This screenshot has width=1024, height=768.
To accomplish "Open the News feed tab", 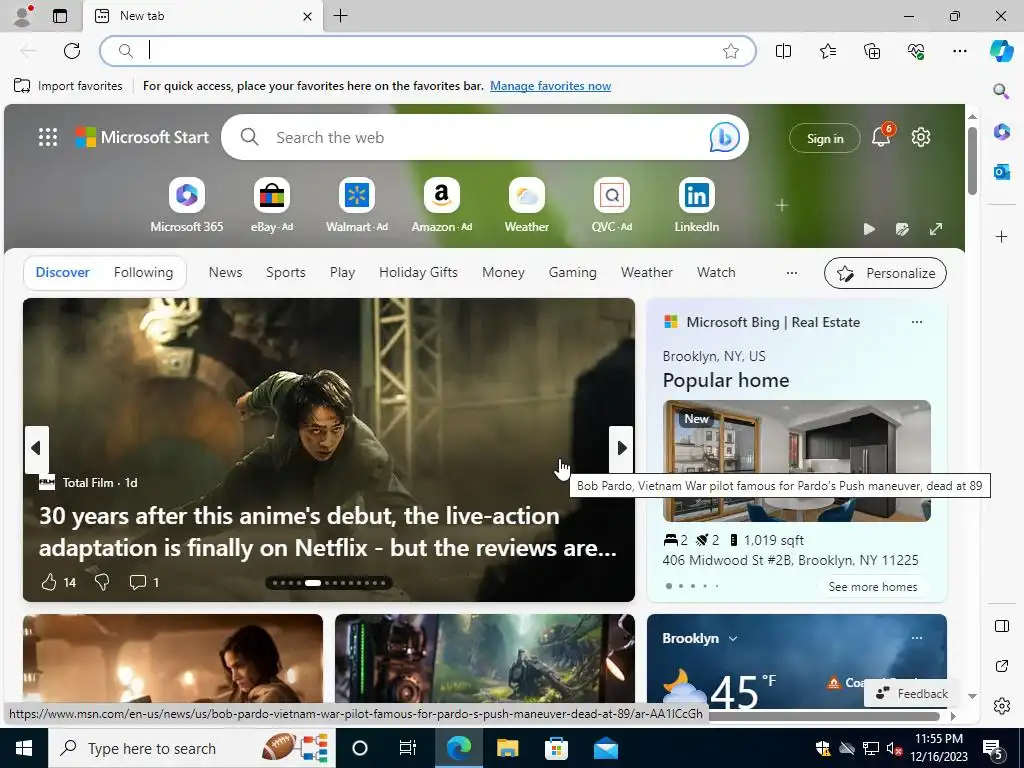I will (x=225, y=272).
